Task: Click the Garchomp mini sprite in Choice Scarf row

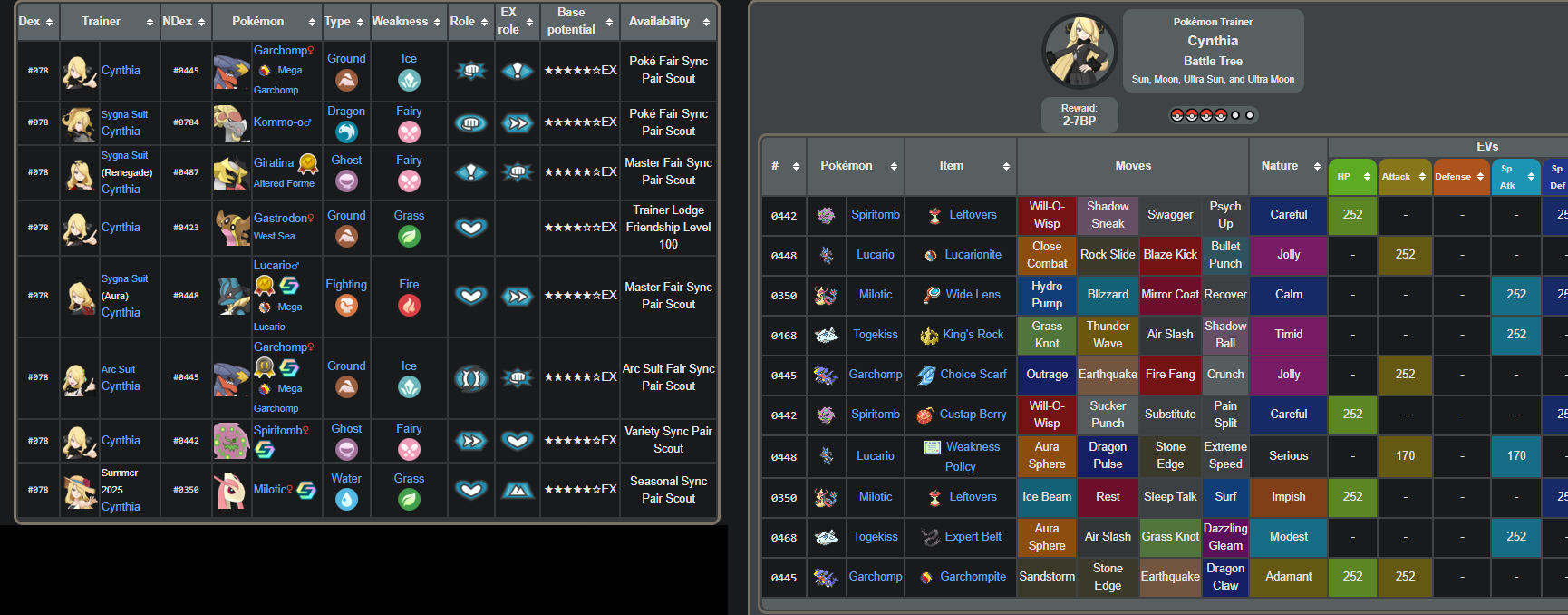Action: (826, 375)
